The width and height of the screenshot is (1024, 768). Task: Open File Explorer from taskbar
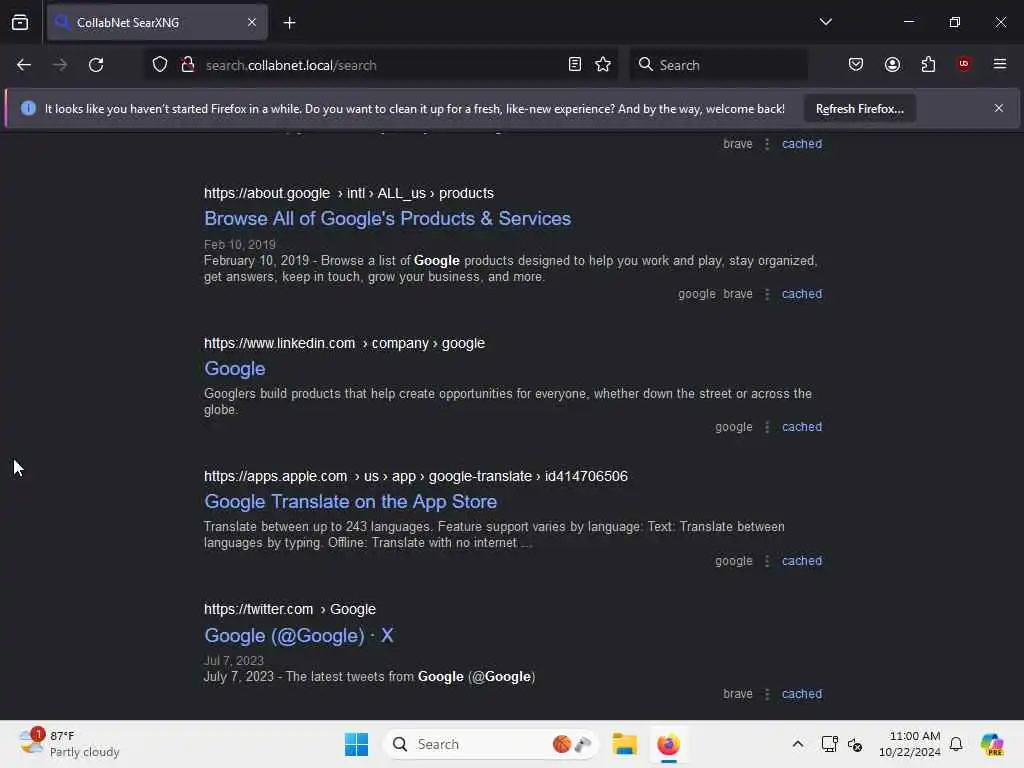point(624,744)
